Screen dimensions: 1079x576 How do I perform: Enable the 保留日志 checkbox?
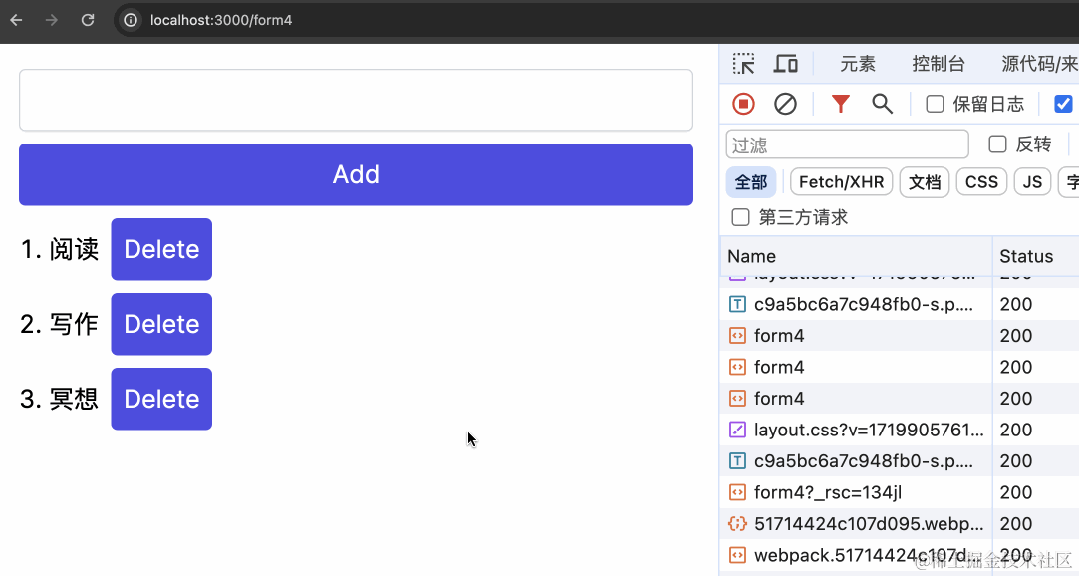pyautogui.click(x=935, y=104)
